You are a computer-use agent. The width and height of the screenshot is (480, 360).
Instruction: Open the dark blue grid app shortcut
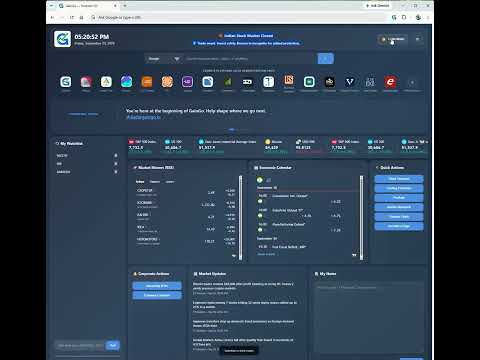(x=370, y=82)
